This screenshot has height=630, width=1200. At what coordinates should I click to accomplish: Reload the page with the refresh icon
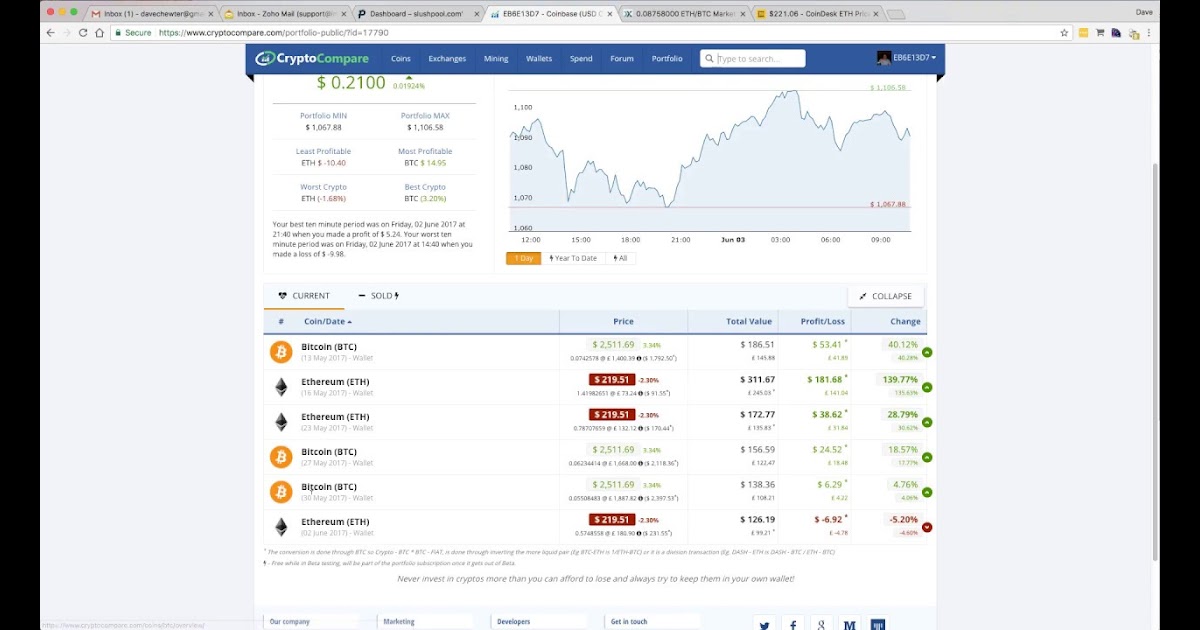[x=83, y=32]
